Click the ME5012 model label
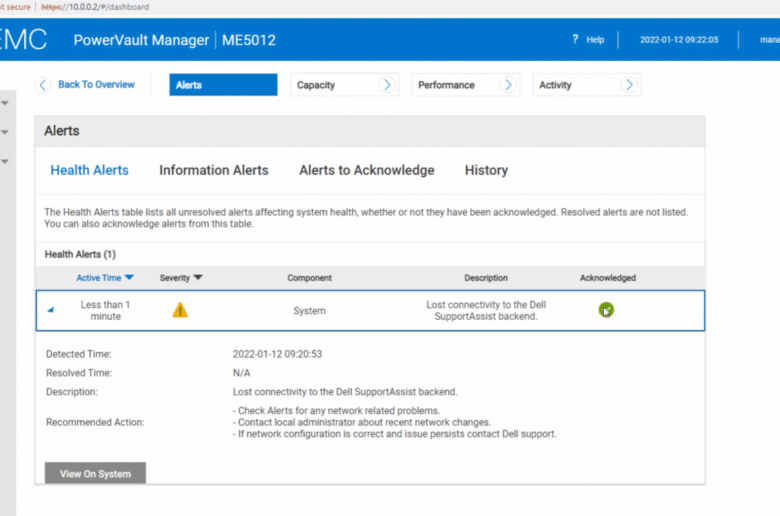The width and height of the screenshot is (780, 516). (249, 40)
